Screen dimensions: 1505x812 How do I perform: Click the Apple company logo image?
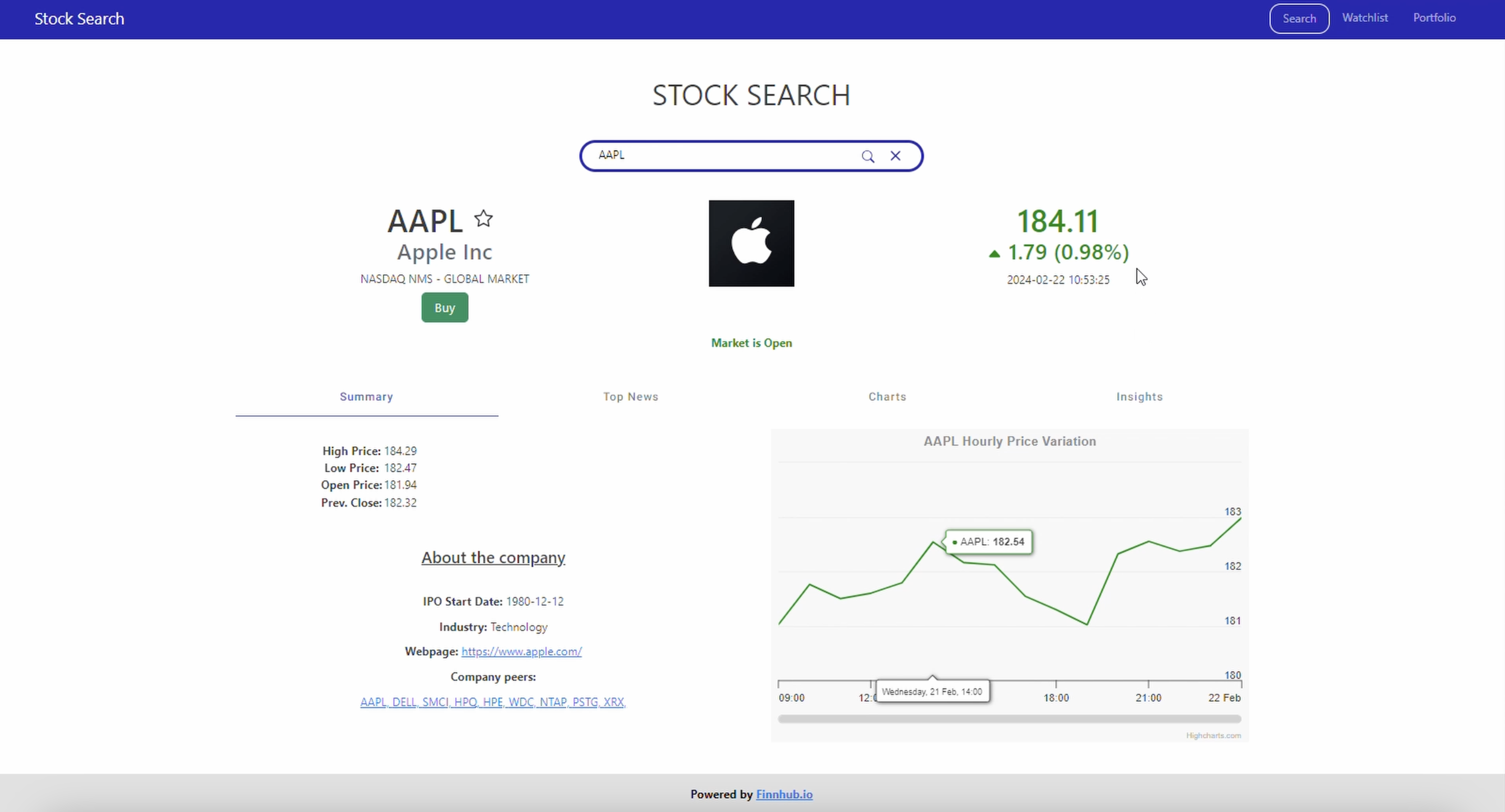point(752,243)
